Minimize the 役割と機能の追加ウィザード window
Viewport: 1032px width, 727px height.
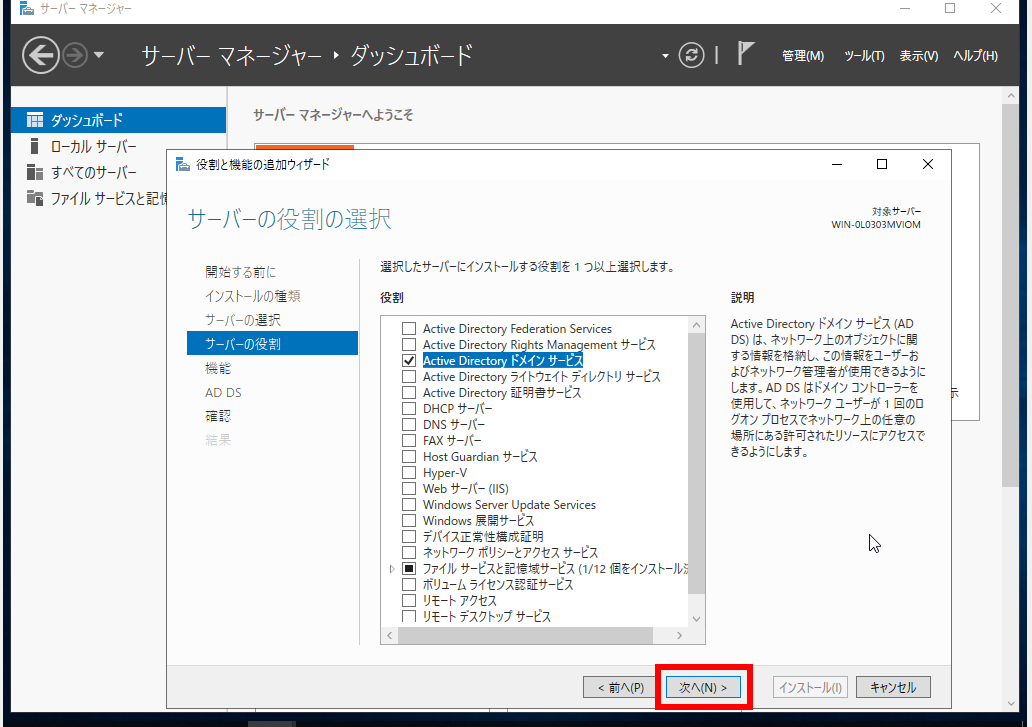(837, 164)
